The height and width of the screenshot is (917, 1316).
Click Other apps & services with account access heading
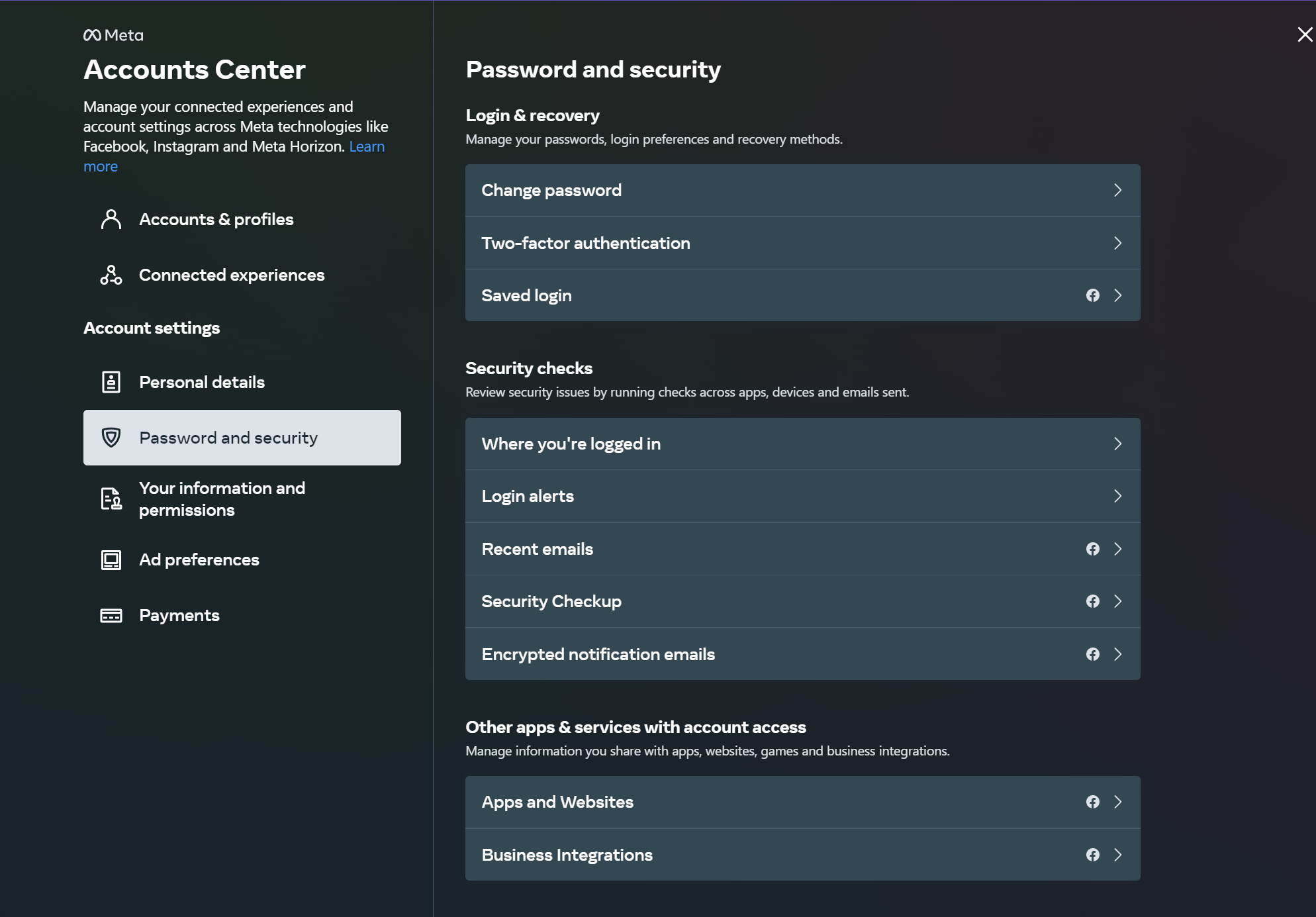(x=635, y=727)
